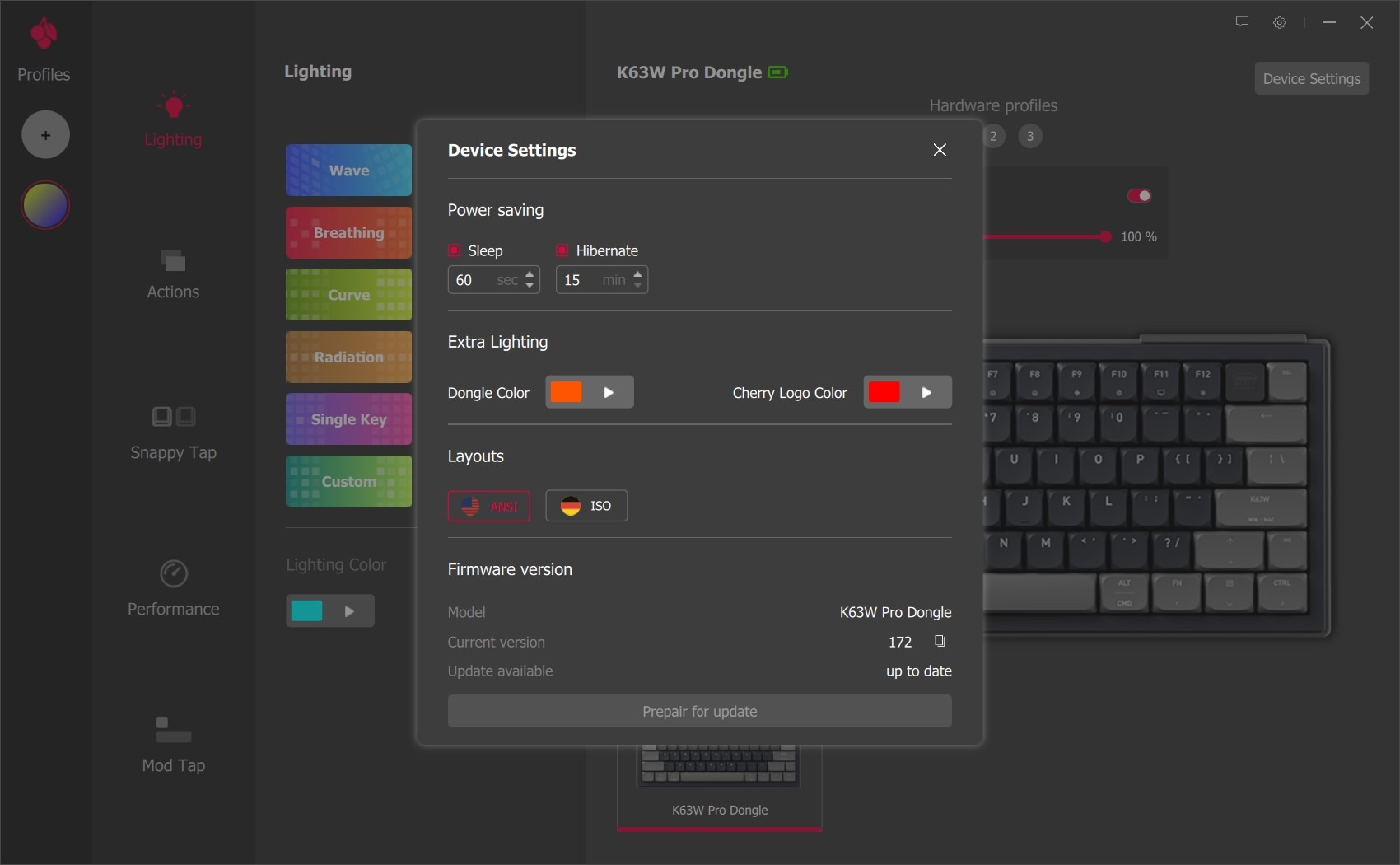The image size is (1400, 865).
Task: Click the F12 key on keyboard preview
Action: pyautogui.click(x=1202, y=381)
